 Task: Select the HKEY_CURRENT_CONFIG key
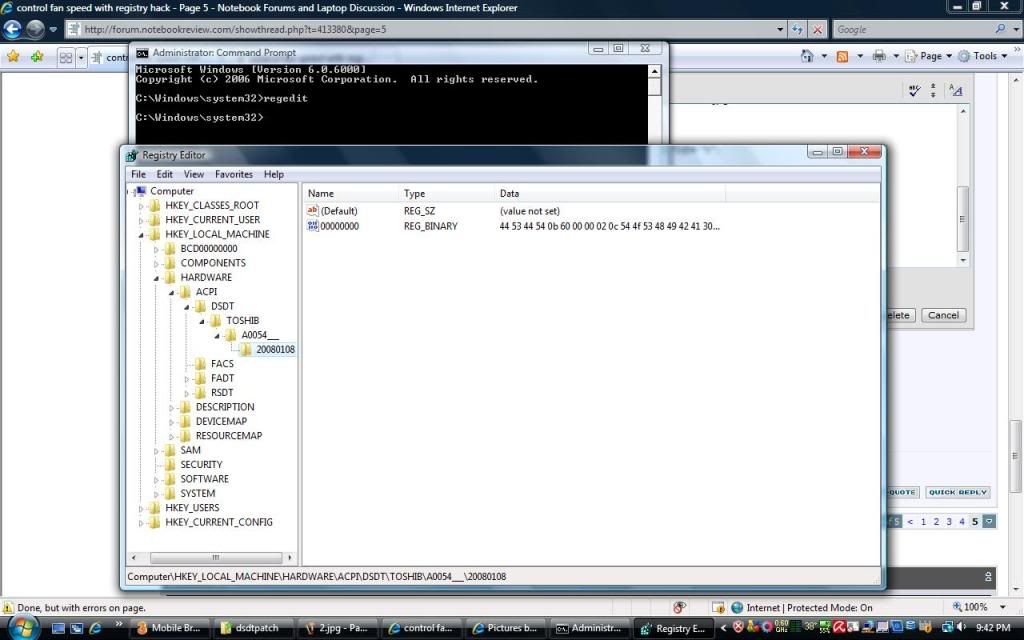(x=219, y=522)
